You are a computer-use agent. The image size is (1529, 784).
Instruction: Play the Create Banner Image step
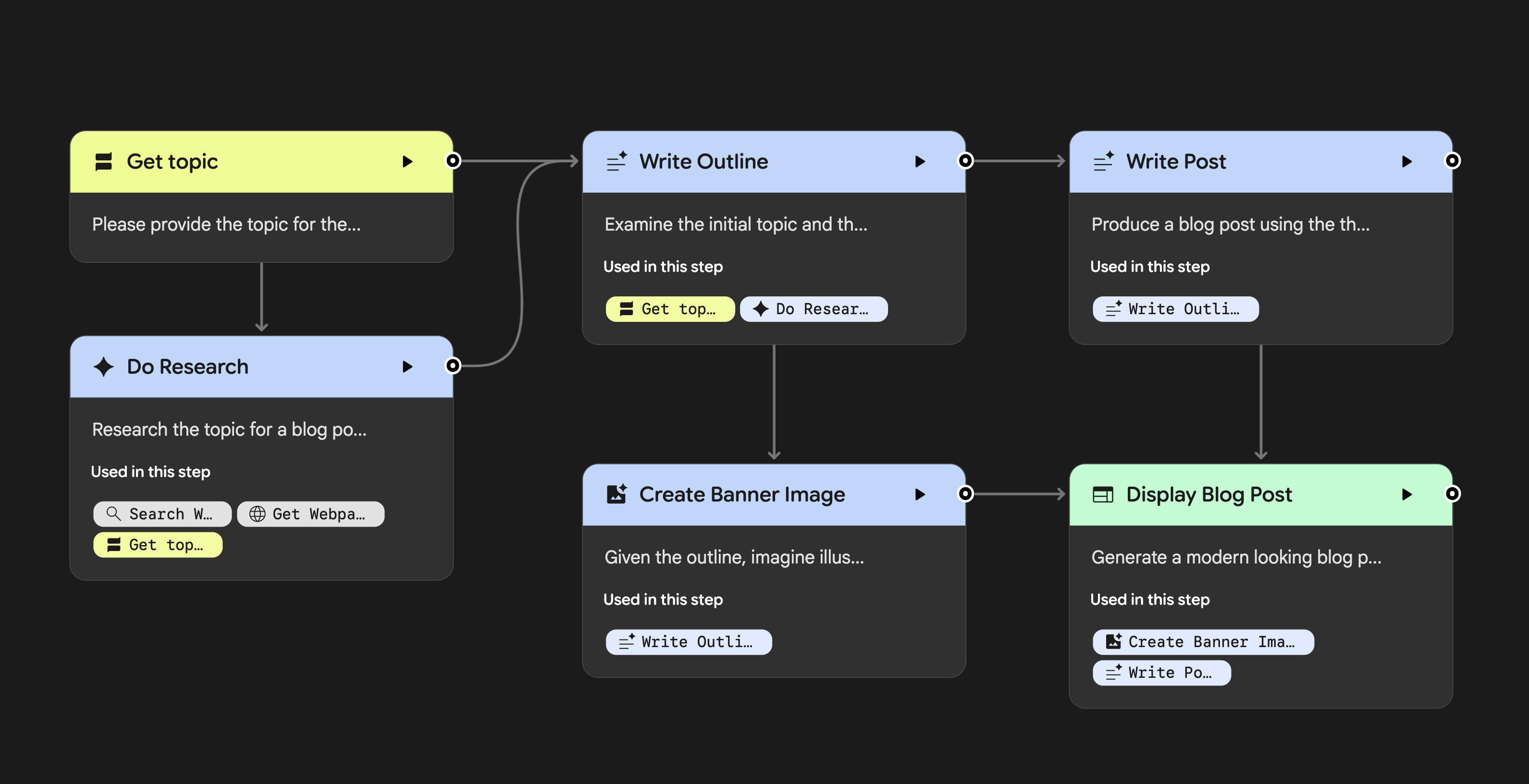coord(919,494)
